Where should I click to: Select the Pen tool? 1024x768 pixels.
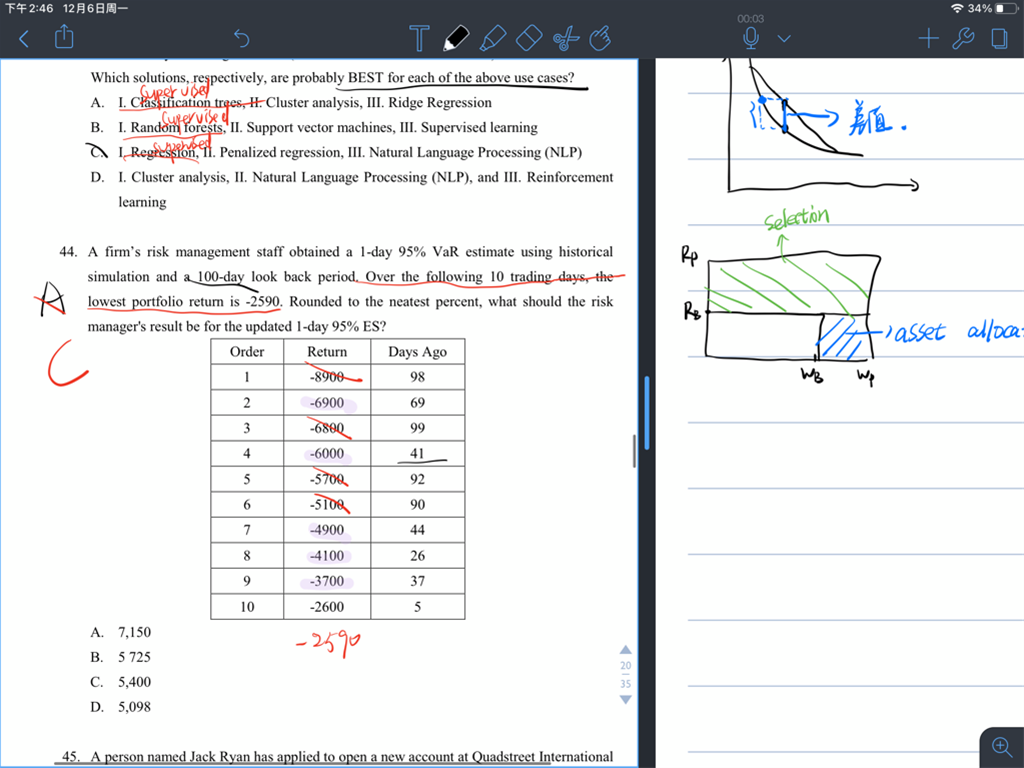[456, 38]
